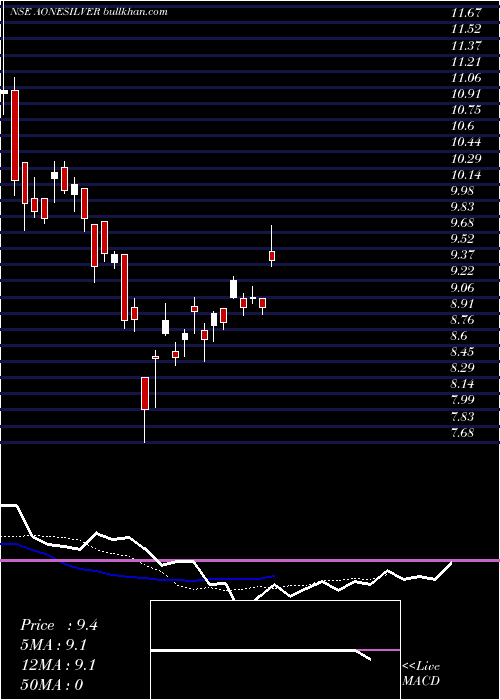Click the 8.29 price axis label
This screenshot has width=500, height=700.
pos(463,368)
